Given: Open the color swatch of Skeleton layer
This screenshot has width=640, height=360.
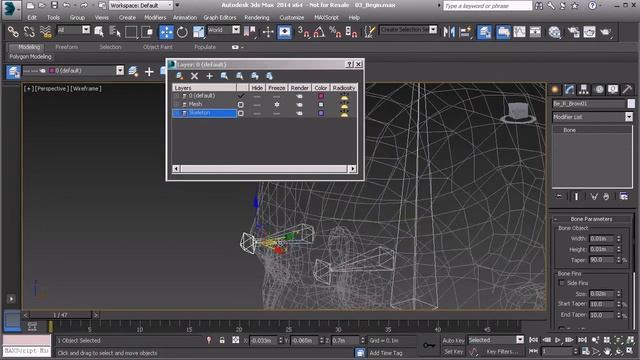Looking at the screenshot, I should (321, 113).
